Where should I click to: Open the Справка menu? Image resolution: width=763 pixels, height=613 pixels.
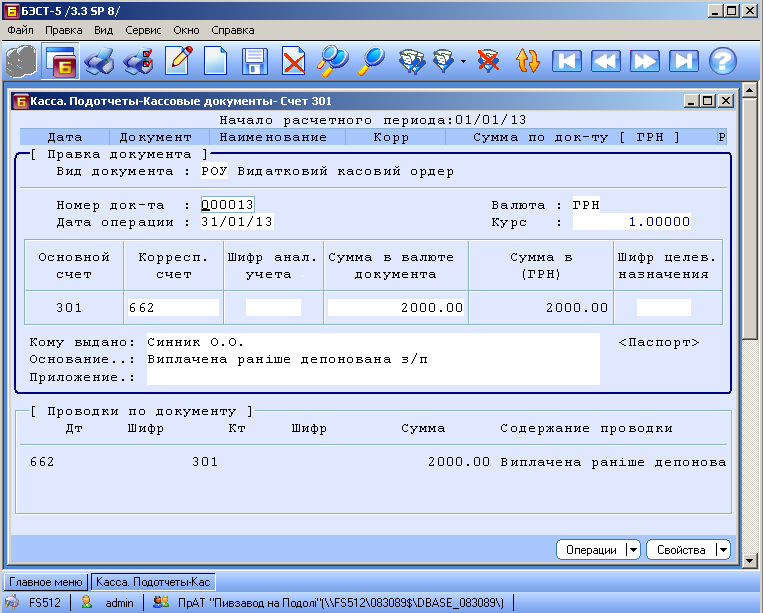(233, 30)
